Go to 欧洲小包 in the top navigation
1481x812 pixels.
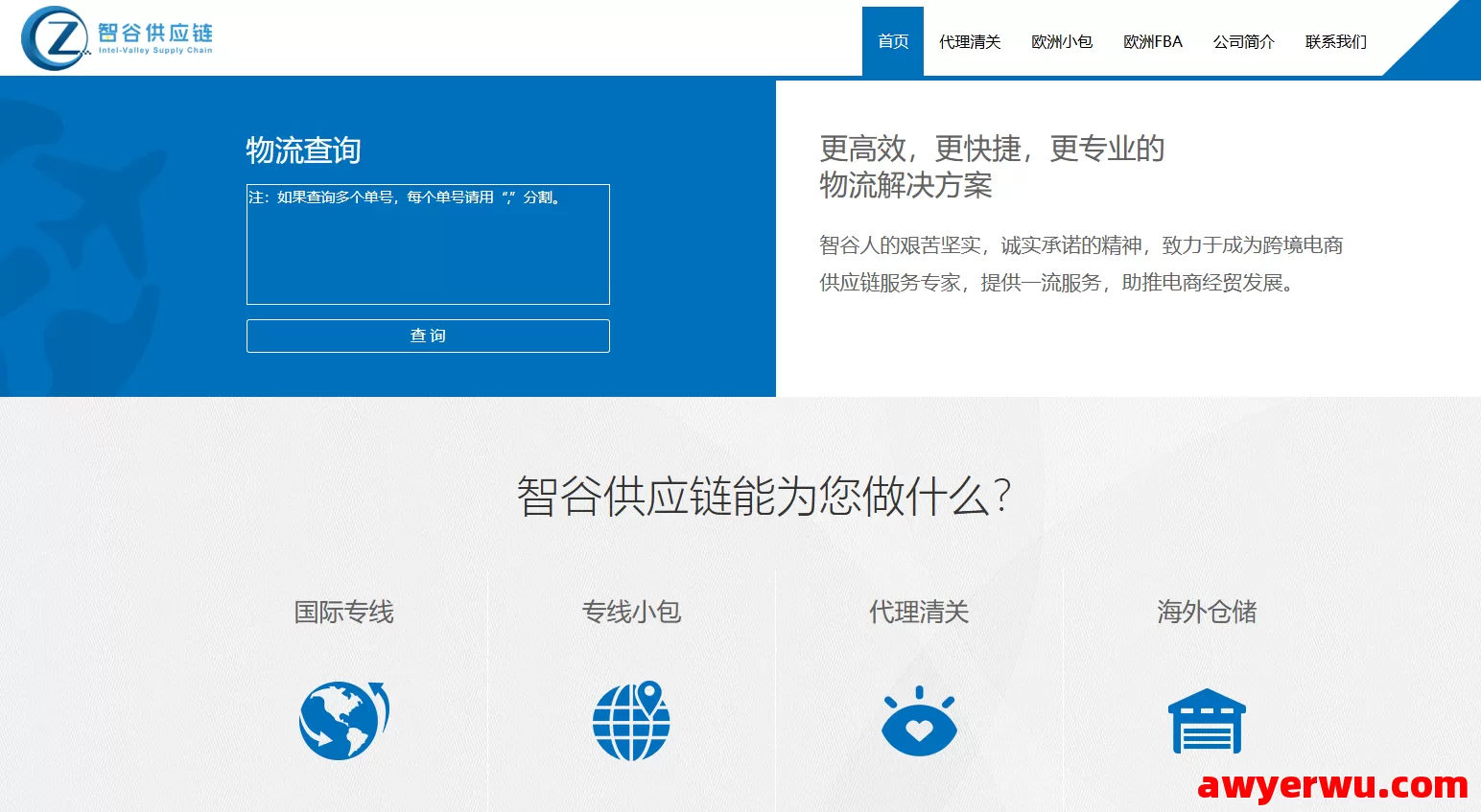click(1062, 41)
